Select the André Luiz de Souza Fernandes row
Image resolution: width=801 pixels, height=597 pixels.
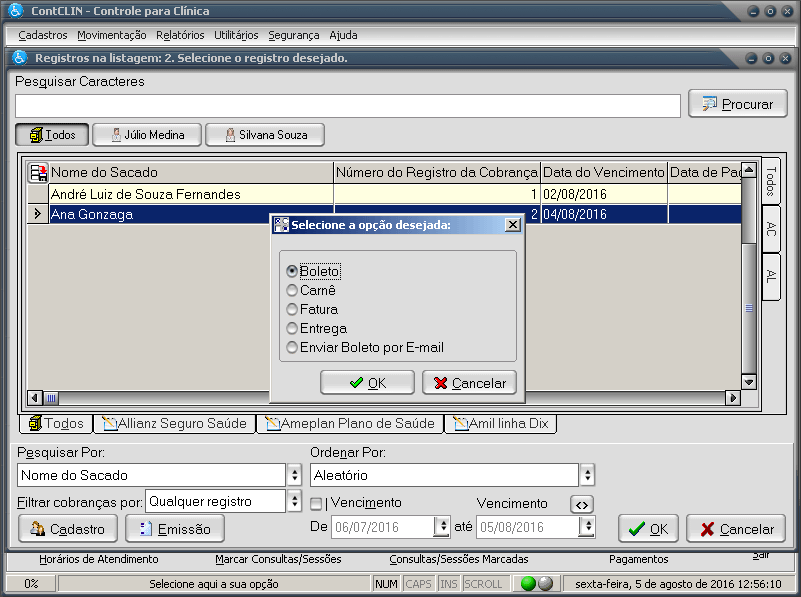click(384, 194)
